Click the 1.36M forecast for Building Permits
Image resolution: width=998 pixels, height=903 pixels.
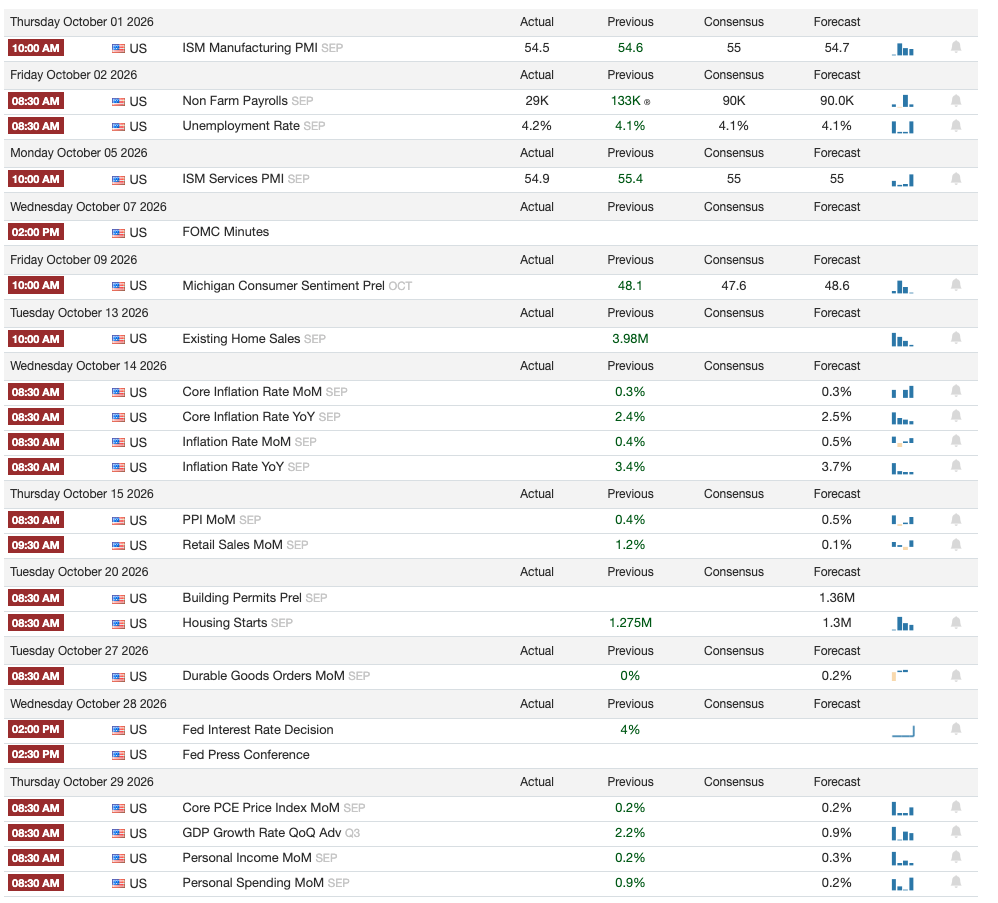(836, 598)
